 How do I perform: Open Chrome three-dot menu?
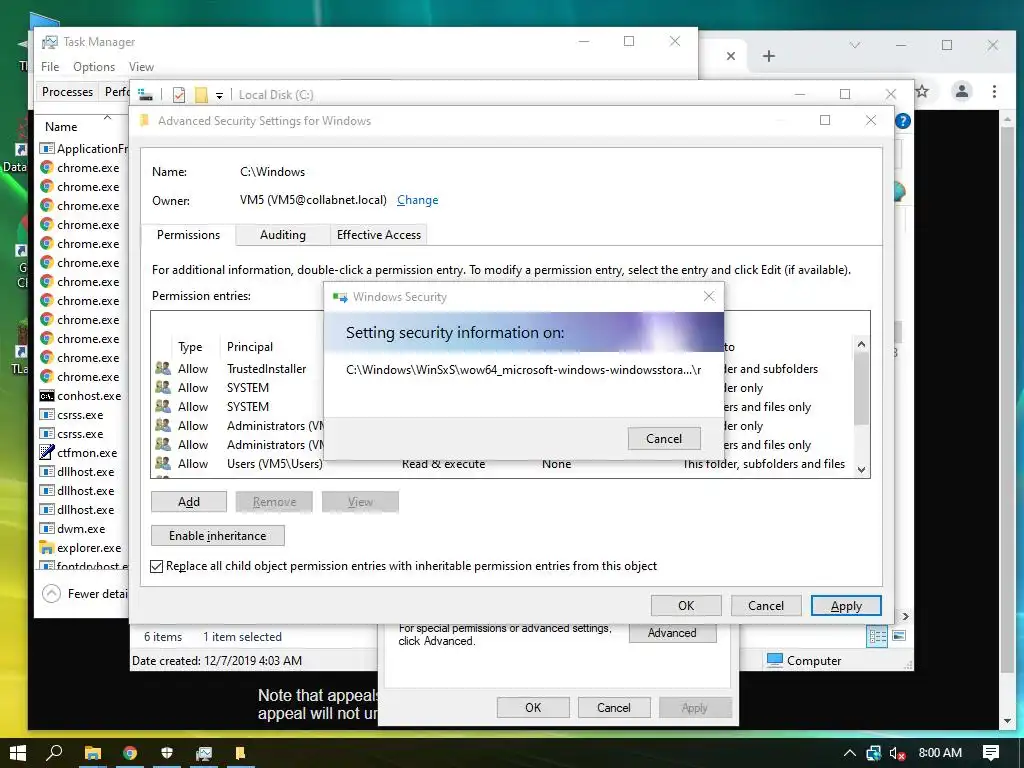tap(994, 91)
